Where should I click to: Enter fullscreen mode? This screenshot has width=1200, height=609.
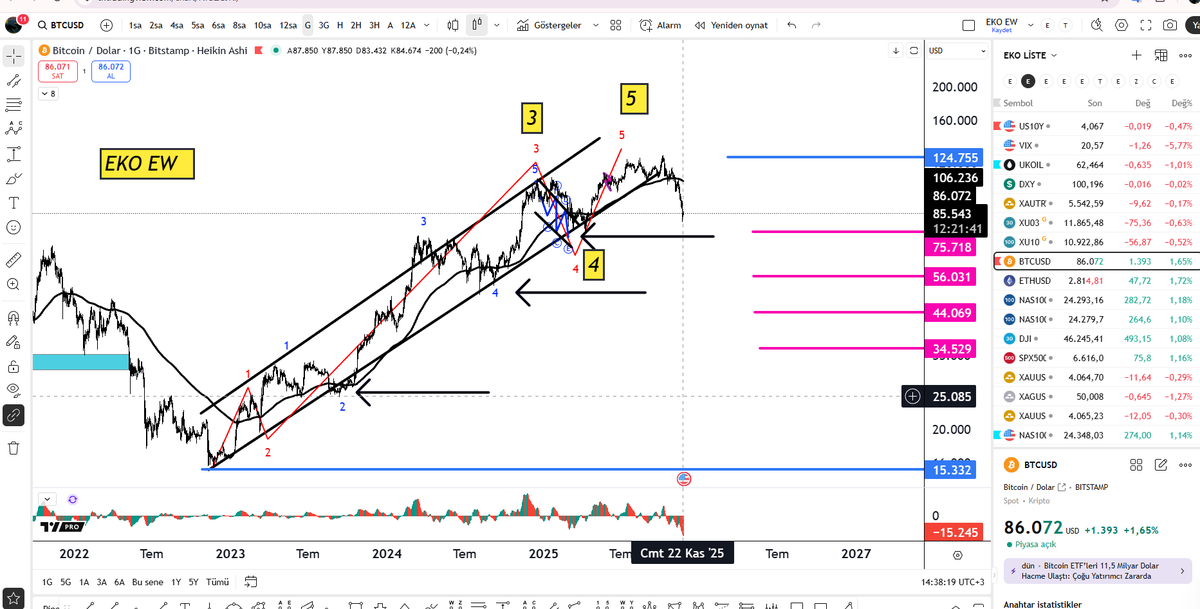coord(1146,25)
